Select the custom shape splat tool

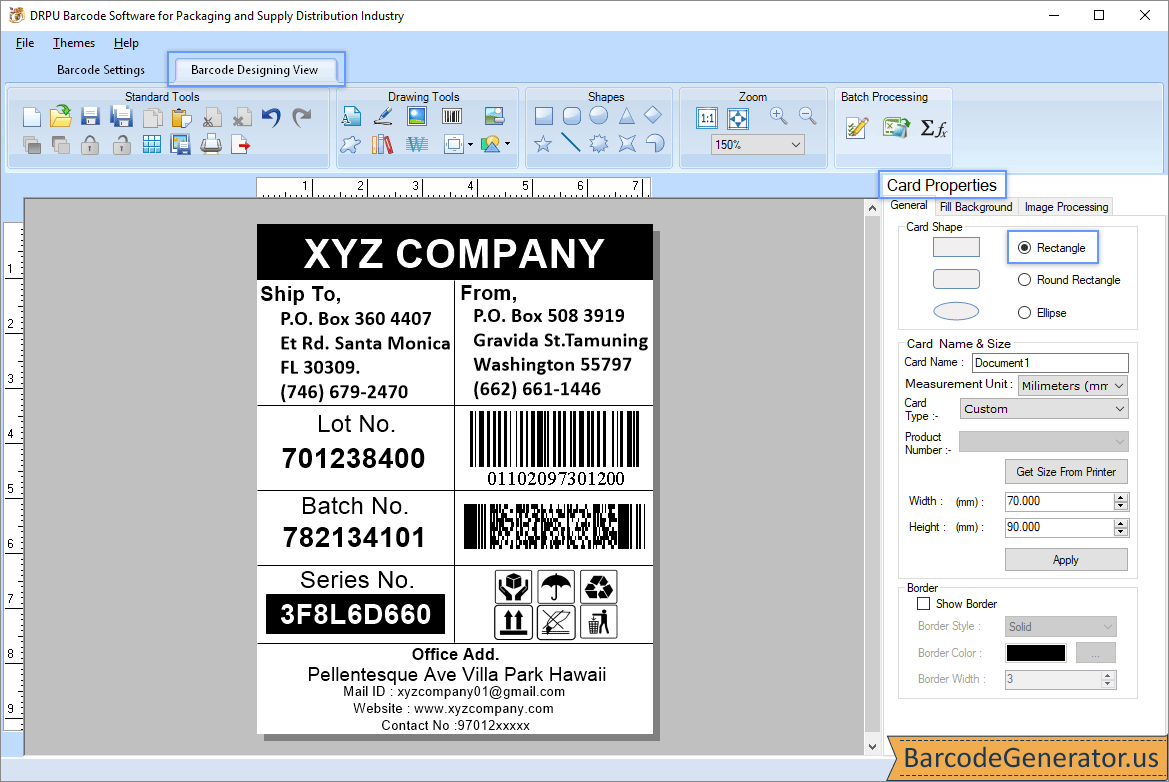coord(350,144)
